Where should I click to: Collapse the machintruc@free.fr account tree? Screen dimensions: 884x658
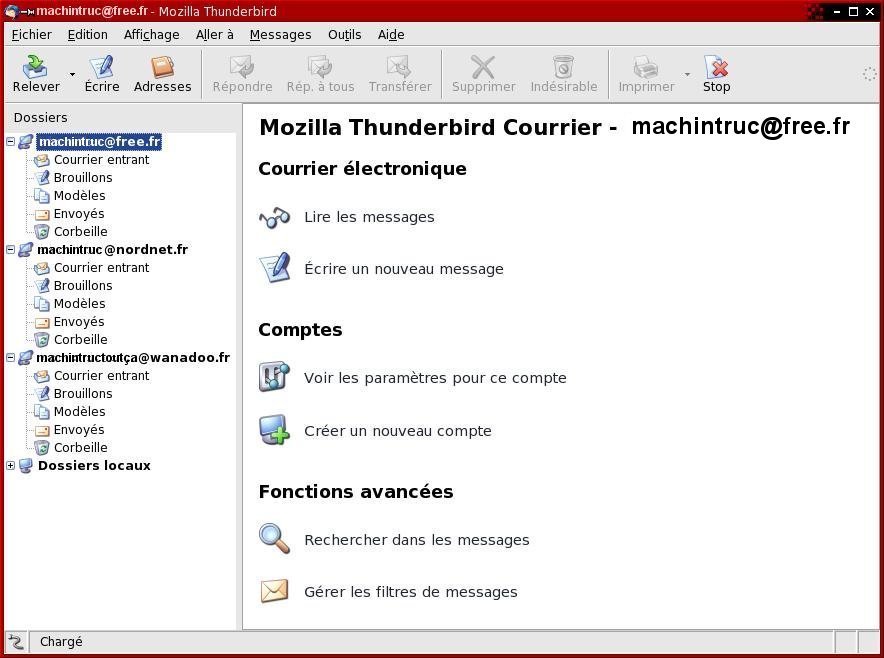[10, 142]
